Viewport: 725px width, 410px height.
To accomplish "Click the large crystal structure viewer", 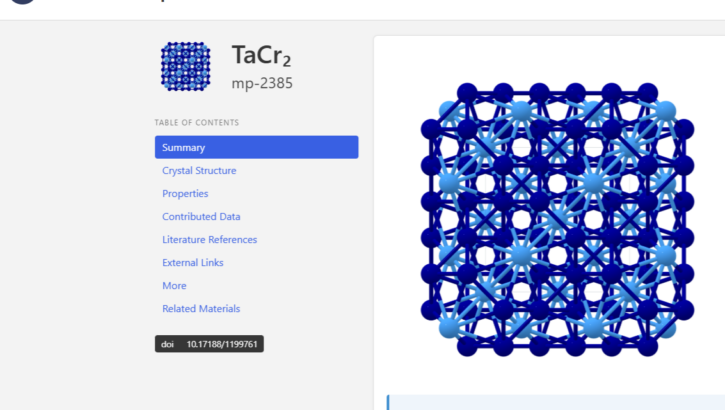I will point(557,220).
